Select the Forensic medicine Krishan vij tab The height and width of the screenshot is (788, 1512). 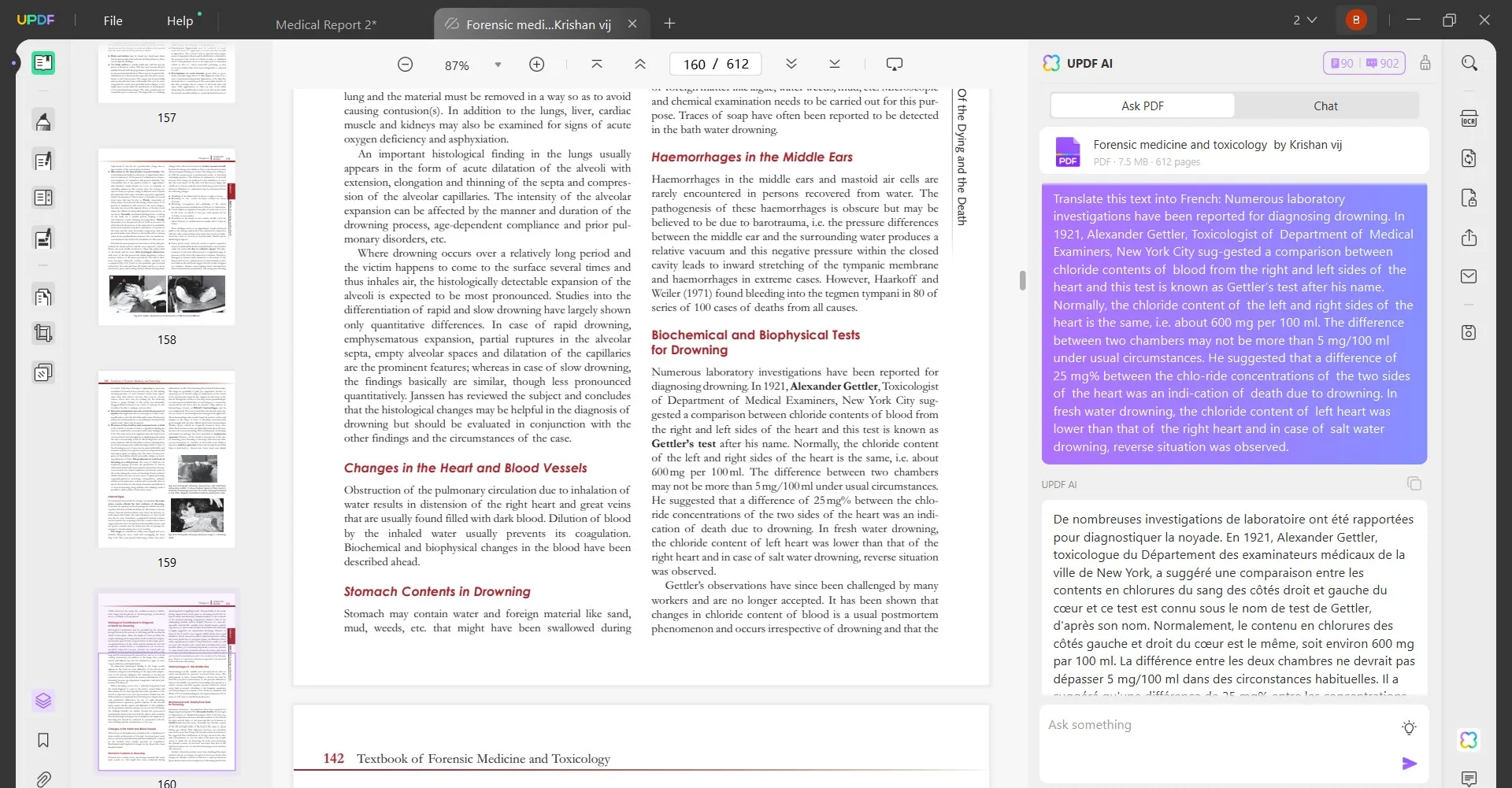pyautogui.click(x=539, y=24)
